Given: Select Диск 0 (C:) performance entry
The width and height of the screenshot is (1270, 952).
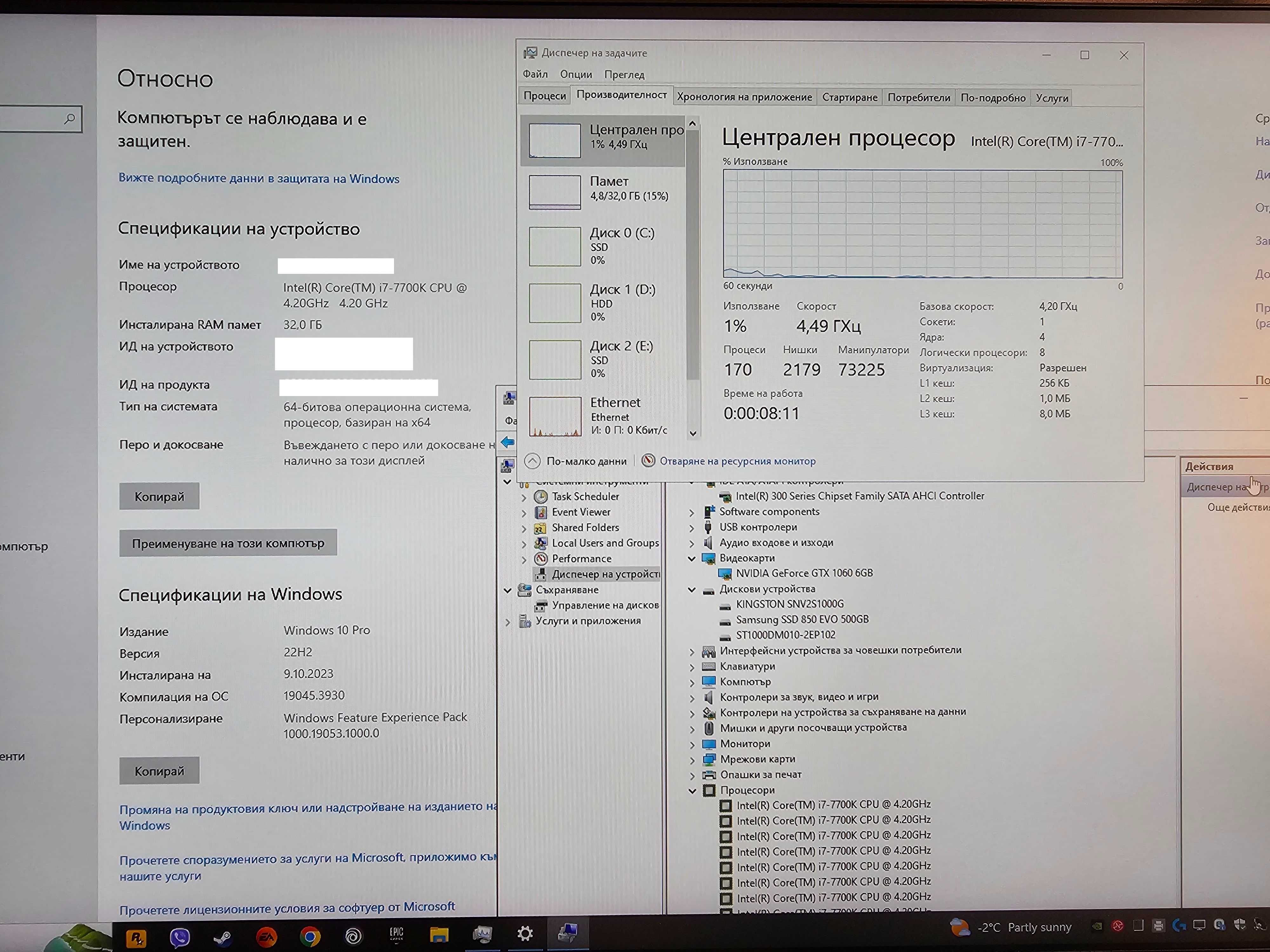Looking at the screenshot, I should coord(603,246).
